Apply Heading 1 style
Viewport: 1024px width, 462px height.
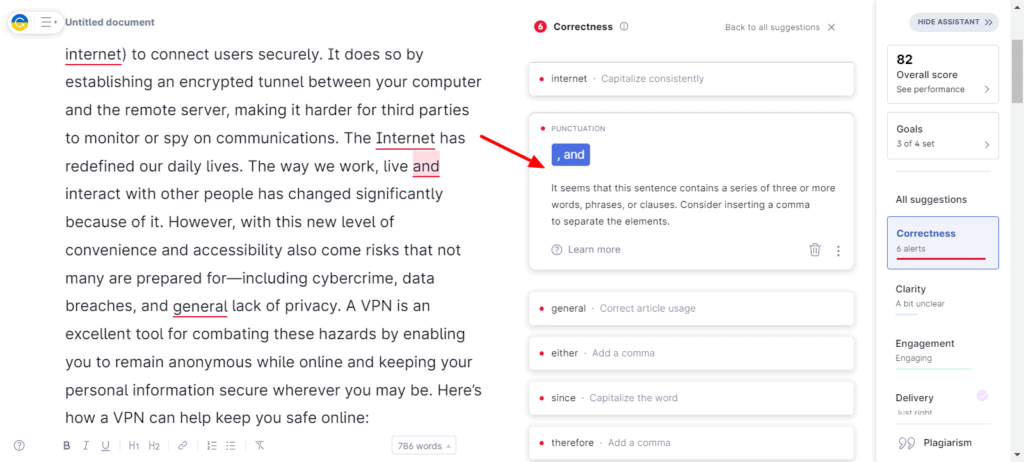tap(134, 446)
